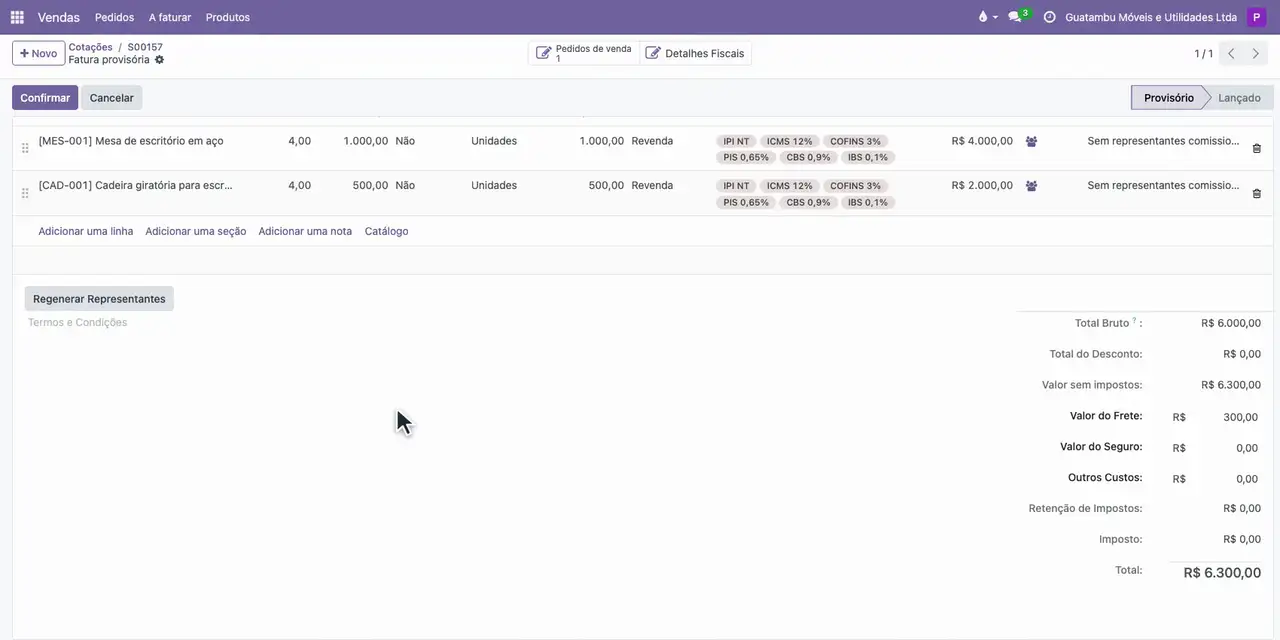Open the user avatar P menu

coord(1257,17)
